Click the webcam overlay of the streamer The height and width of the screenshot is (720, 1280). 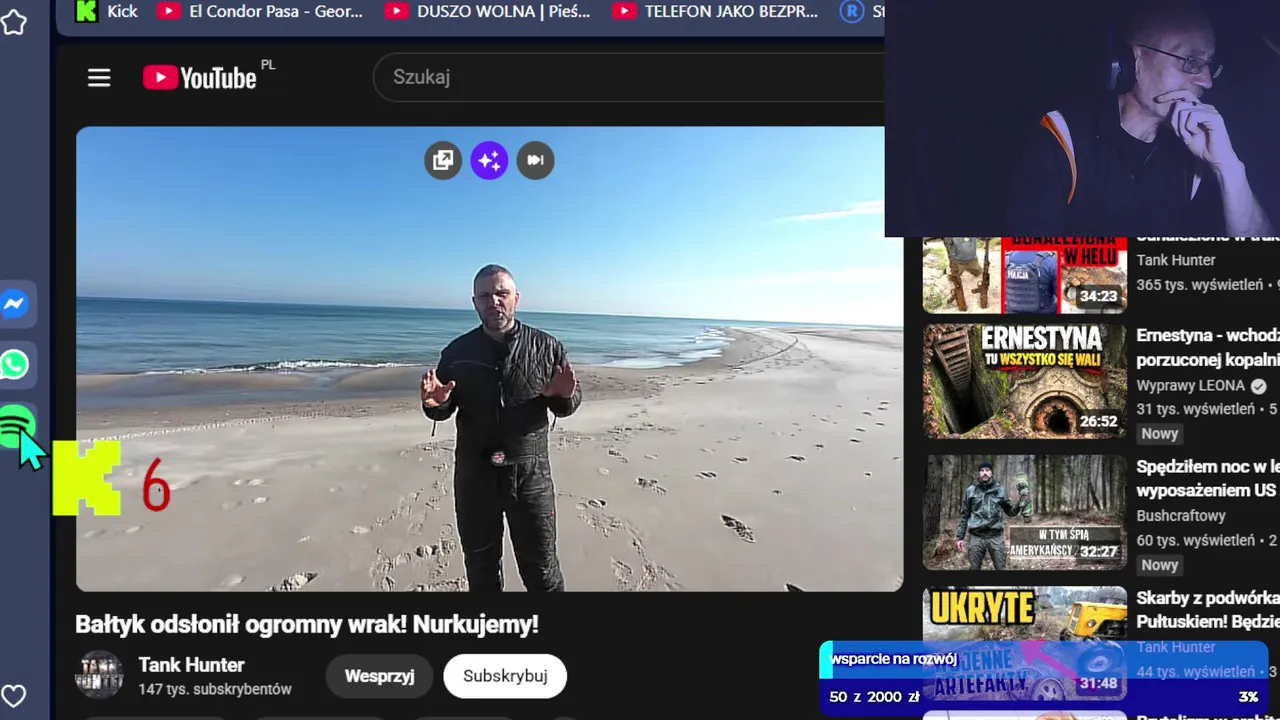point(1082,118)
